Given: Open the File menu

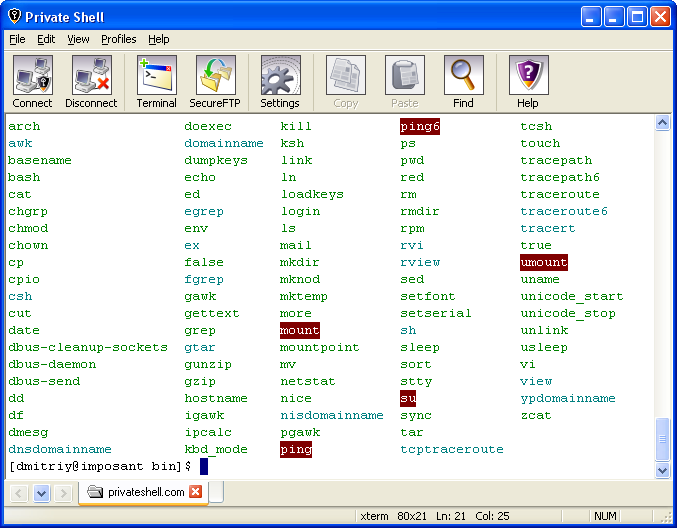Looking at the screenshot, I should pyautogui.click(x=17, y=39).
